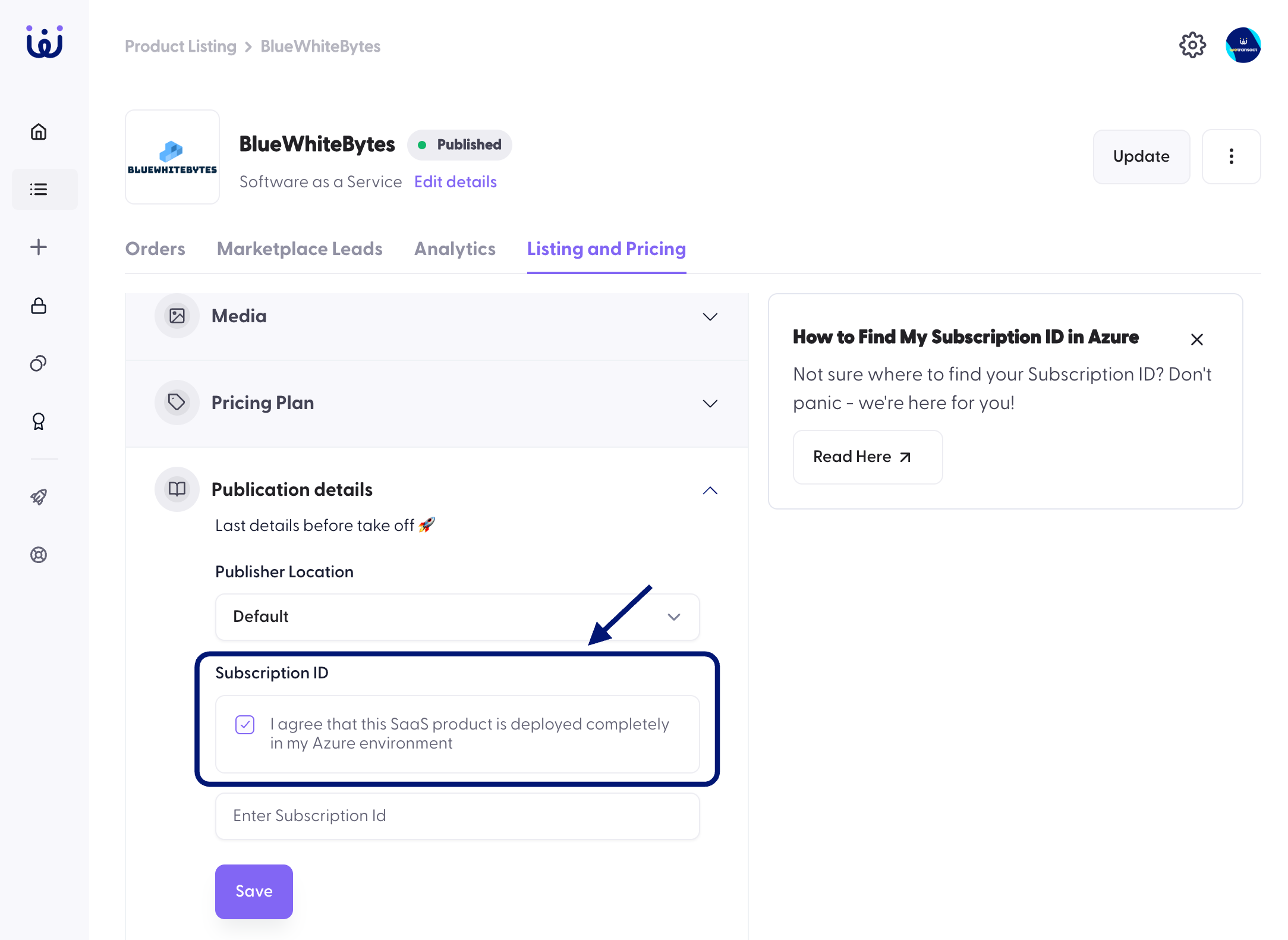Open the award ribbon sidebar icon
1288x940 pixels.
click(39, 422)
